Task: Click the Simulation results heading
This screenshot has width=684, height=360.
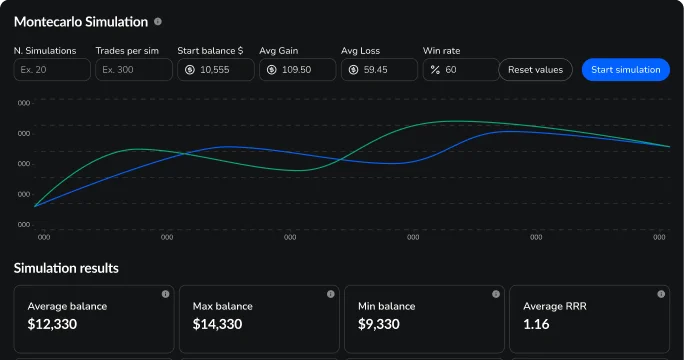Action: point(66,268)
